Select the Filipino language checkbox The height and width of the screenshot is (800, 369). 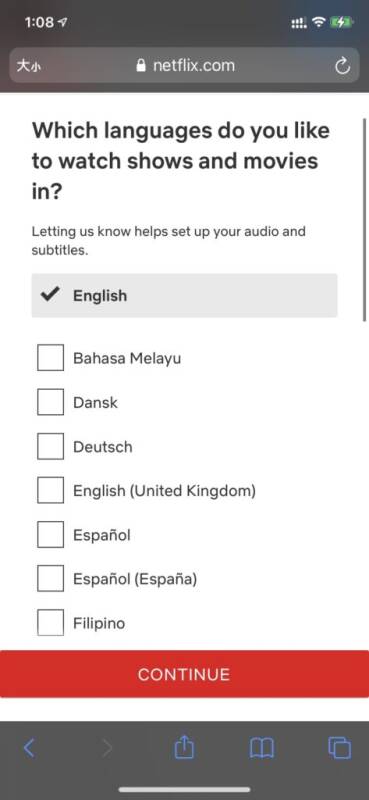pos(51,622)
